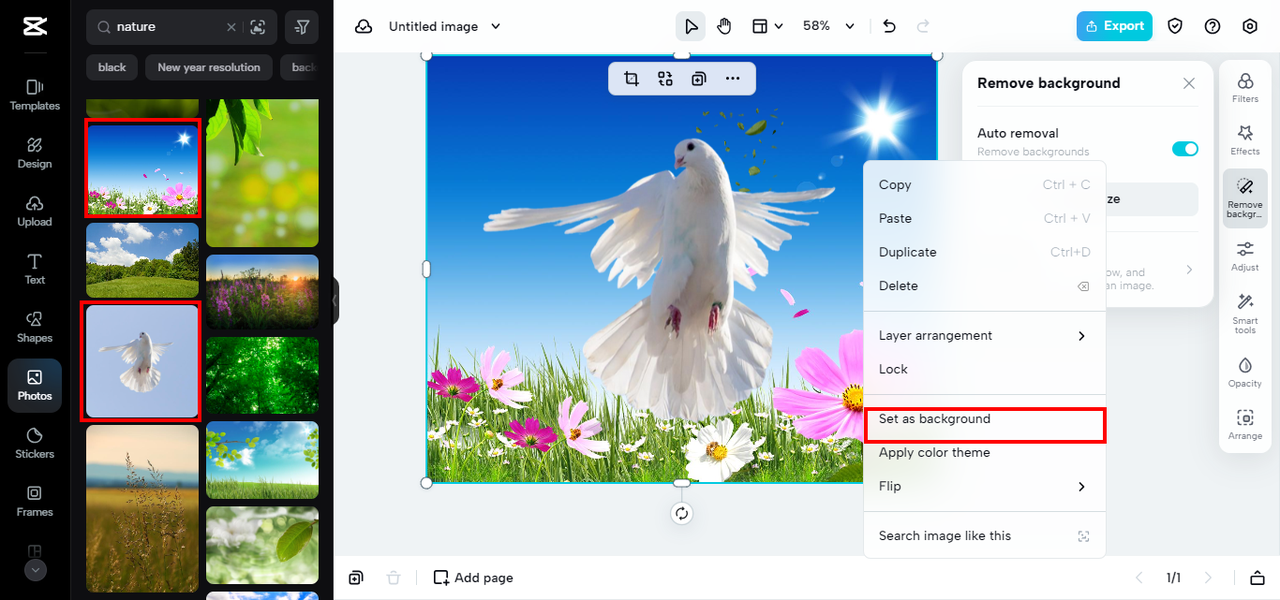
Task: Clear the nature search text
Action: 231,27
